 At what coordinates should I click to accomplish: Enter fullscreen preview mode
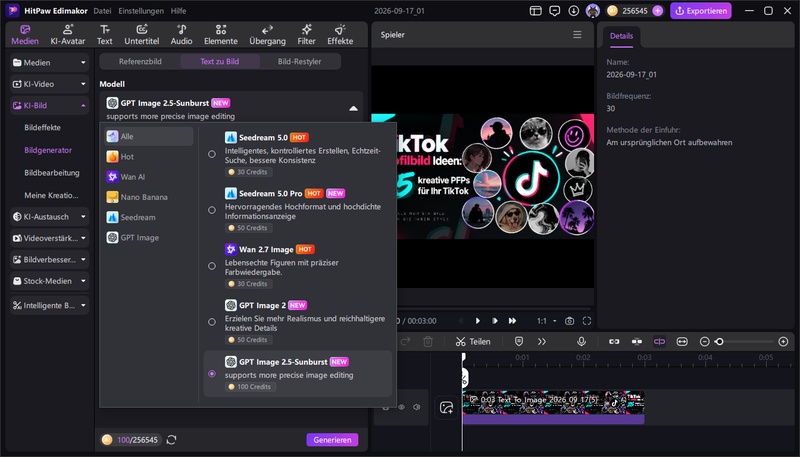tap(587, 321)
